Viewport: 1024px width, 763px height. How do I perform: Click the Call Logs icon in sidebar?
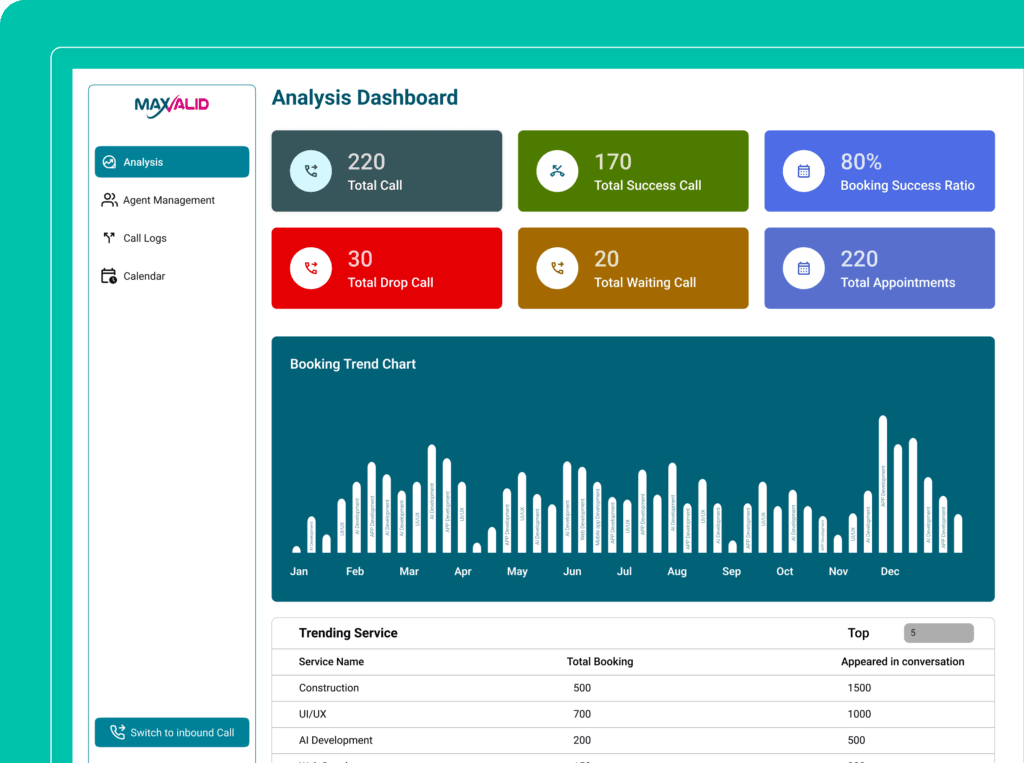point(109,238)
